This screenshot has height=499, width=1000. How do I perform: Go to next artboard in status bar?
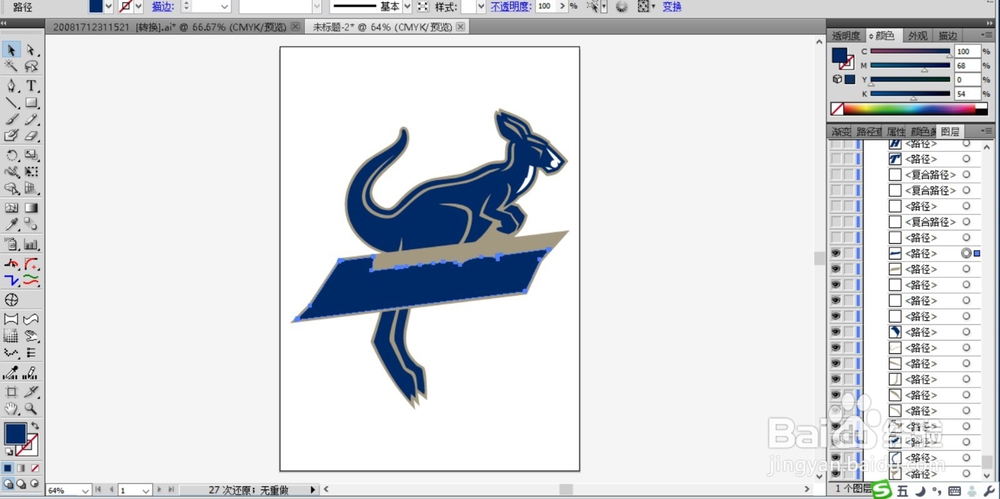click(x=160, y=490)
